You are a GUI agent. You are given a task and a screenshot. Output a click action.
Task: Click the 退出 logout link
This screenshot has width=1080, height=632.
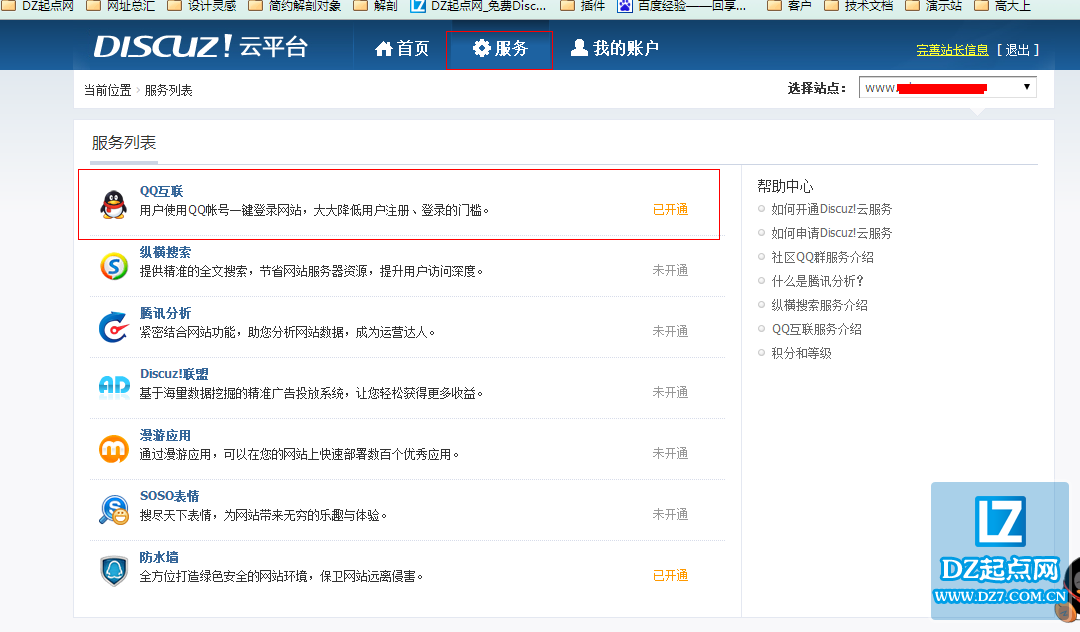(1017, 50)
